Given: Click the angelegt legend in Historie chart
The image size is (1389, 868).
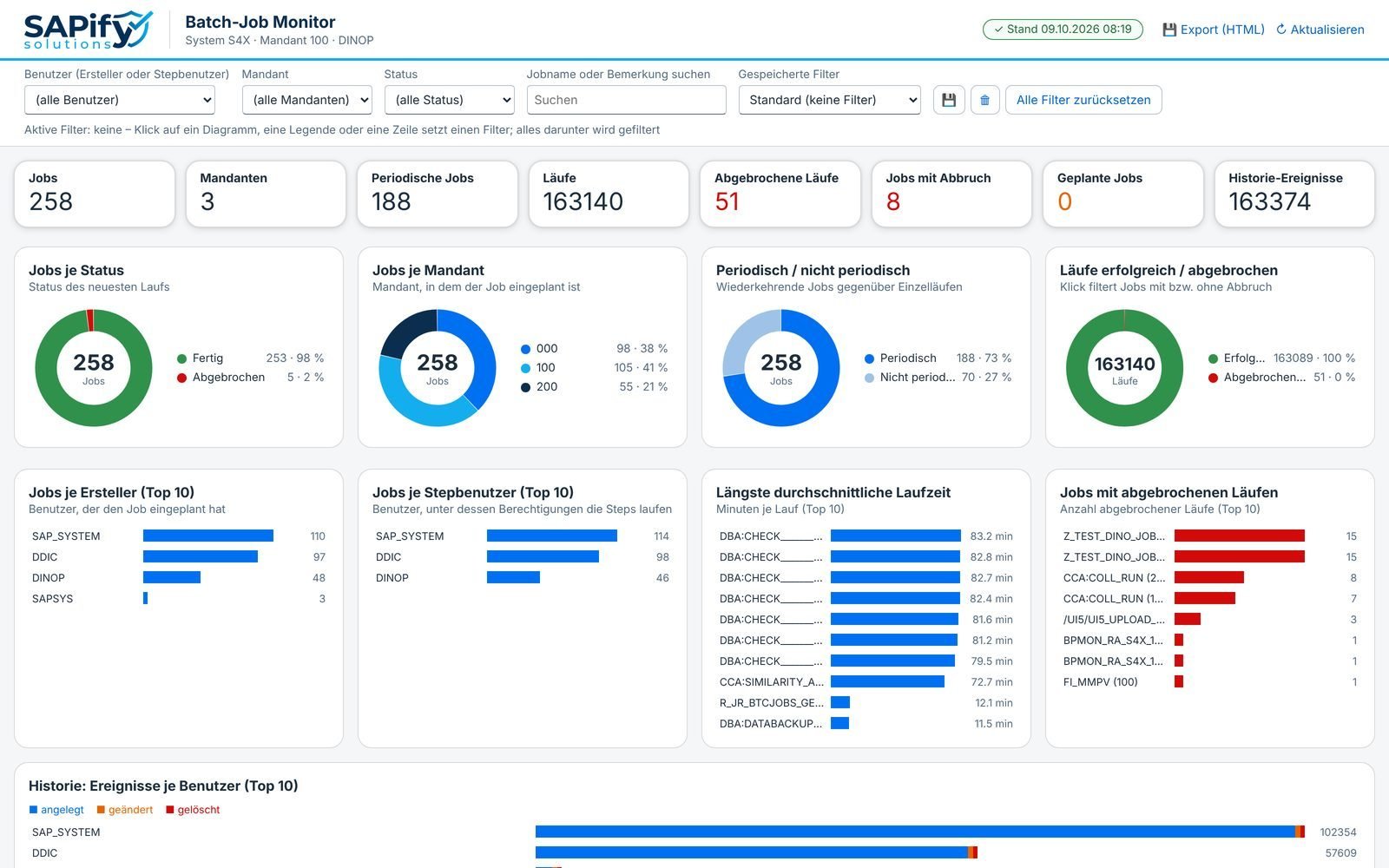Looking at the screenshot, I should [56, 810].
